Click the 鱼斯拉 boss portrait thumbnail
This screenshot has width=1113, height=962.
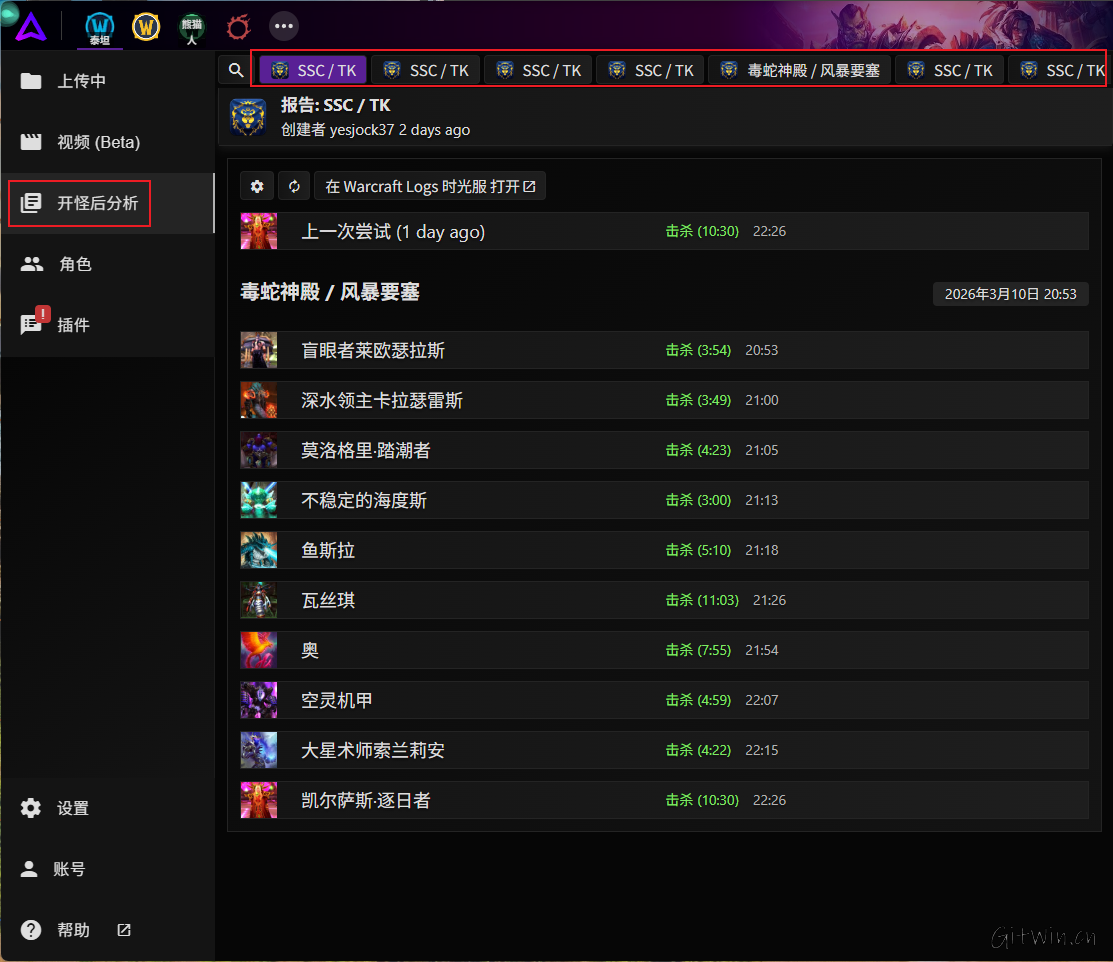(x=258, y=550)
